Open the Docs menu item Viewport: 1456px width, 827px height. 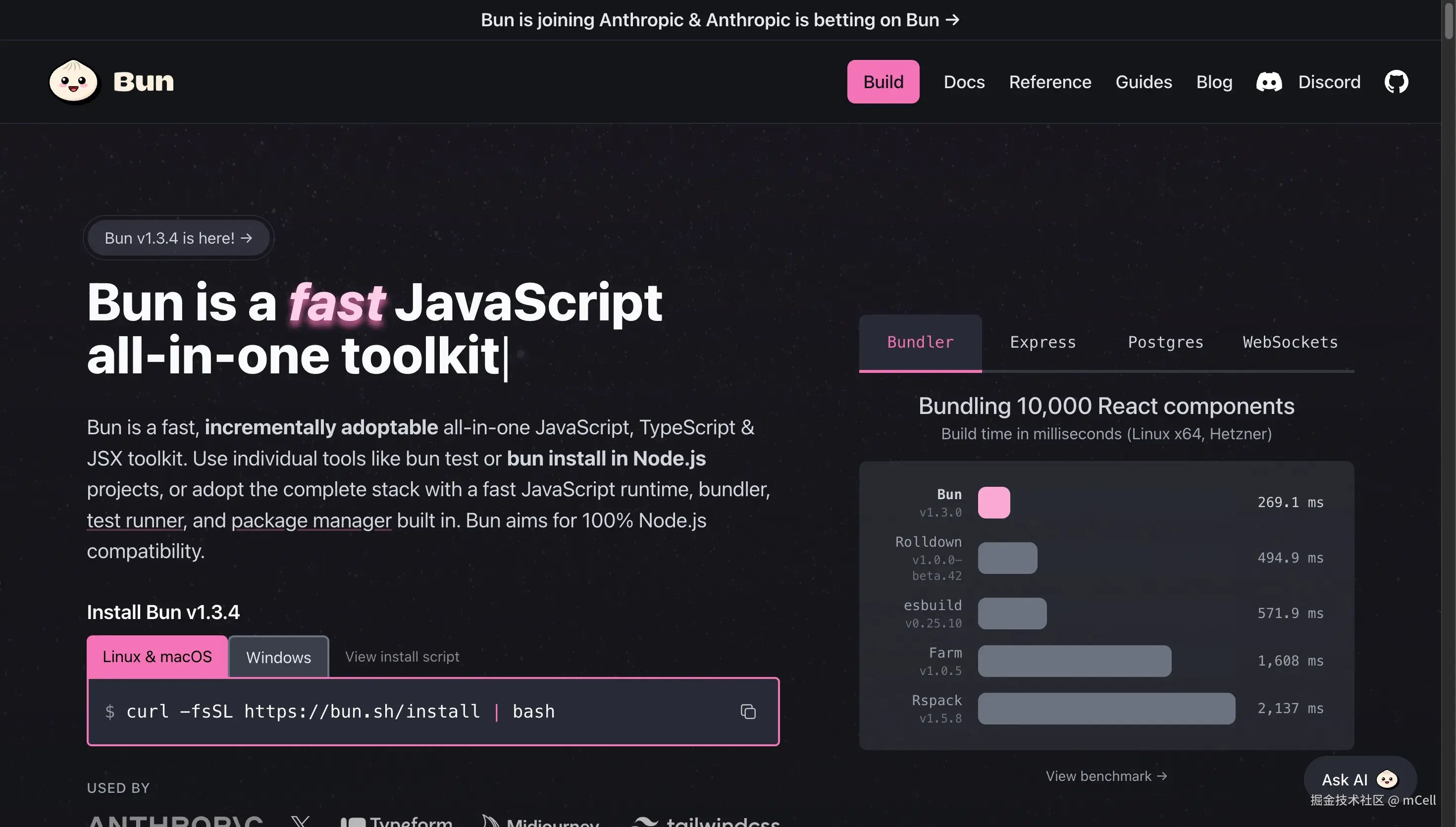tap(964, 82)
